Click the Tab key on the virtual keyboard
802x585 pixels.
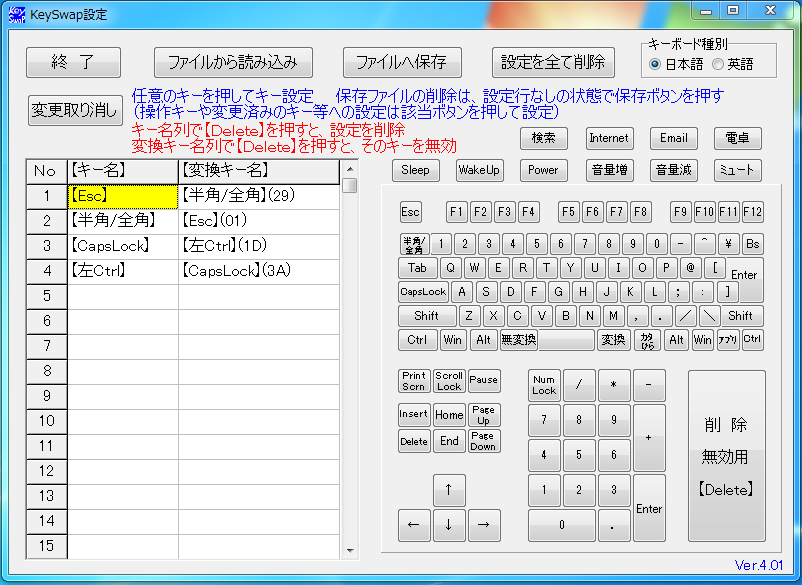pos(417,268)
